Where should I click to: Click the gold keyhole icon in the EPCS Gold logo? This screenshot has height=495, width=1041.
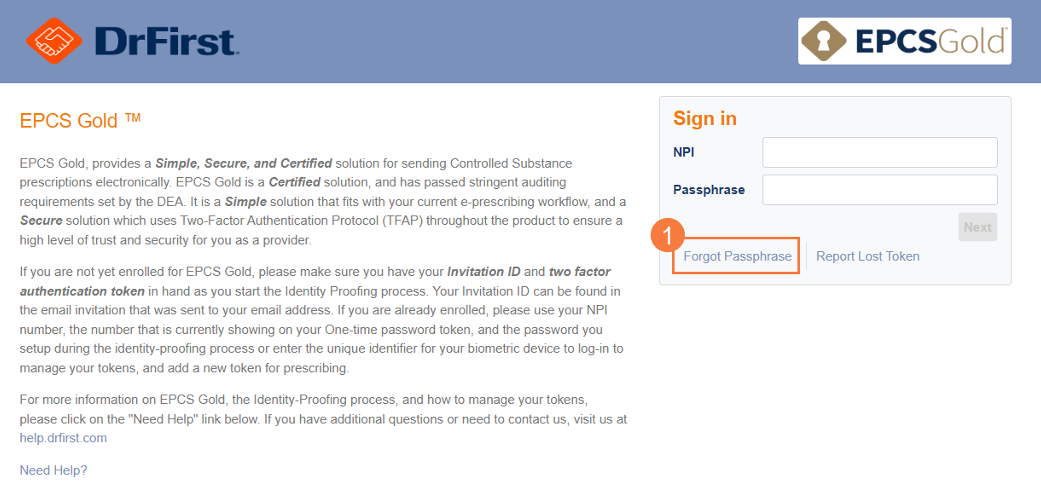824,41
